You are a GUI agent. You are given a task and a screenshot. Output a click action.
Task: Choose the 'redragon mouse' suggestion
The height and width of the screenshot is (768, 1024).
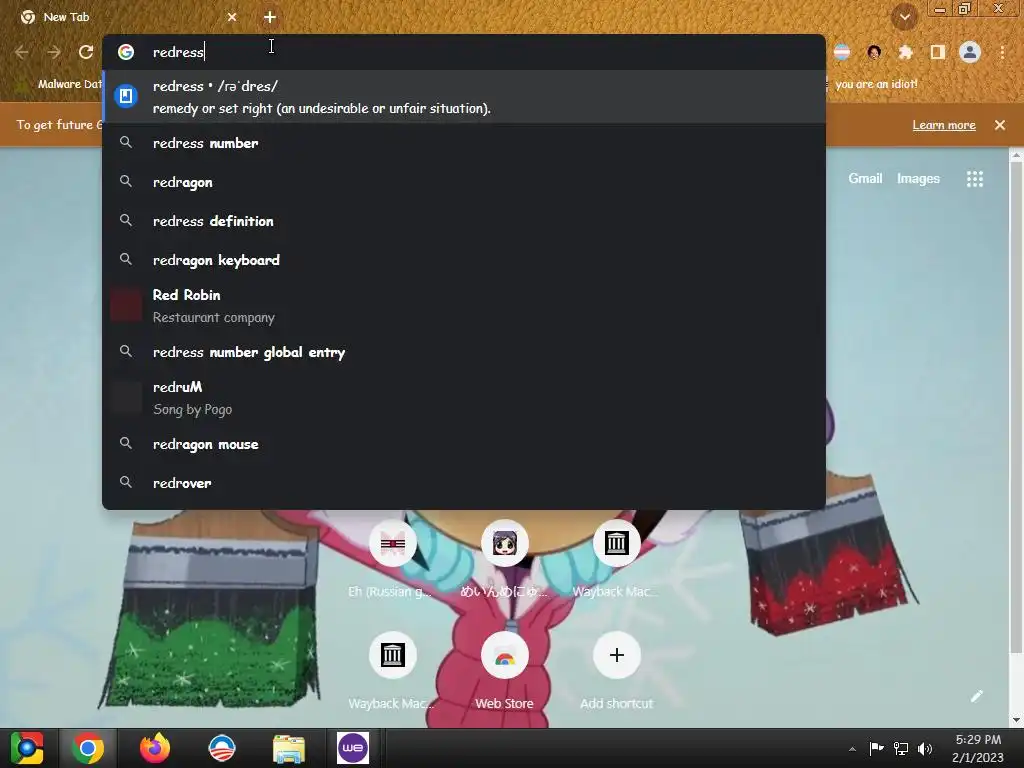tap(464, 444)
